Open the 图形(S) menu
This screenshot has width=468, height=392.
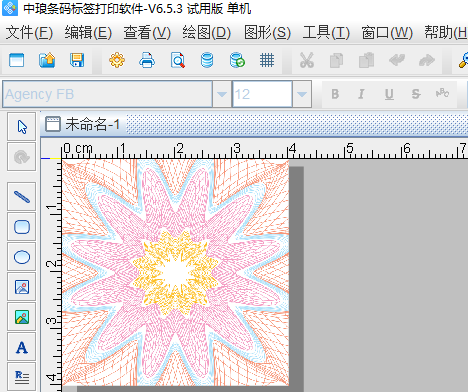tap(267, 33)
